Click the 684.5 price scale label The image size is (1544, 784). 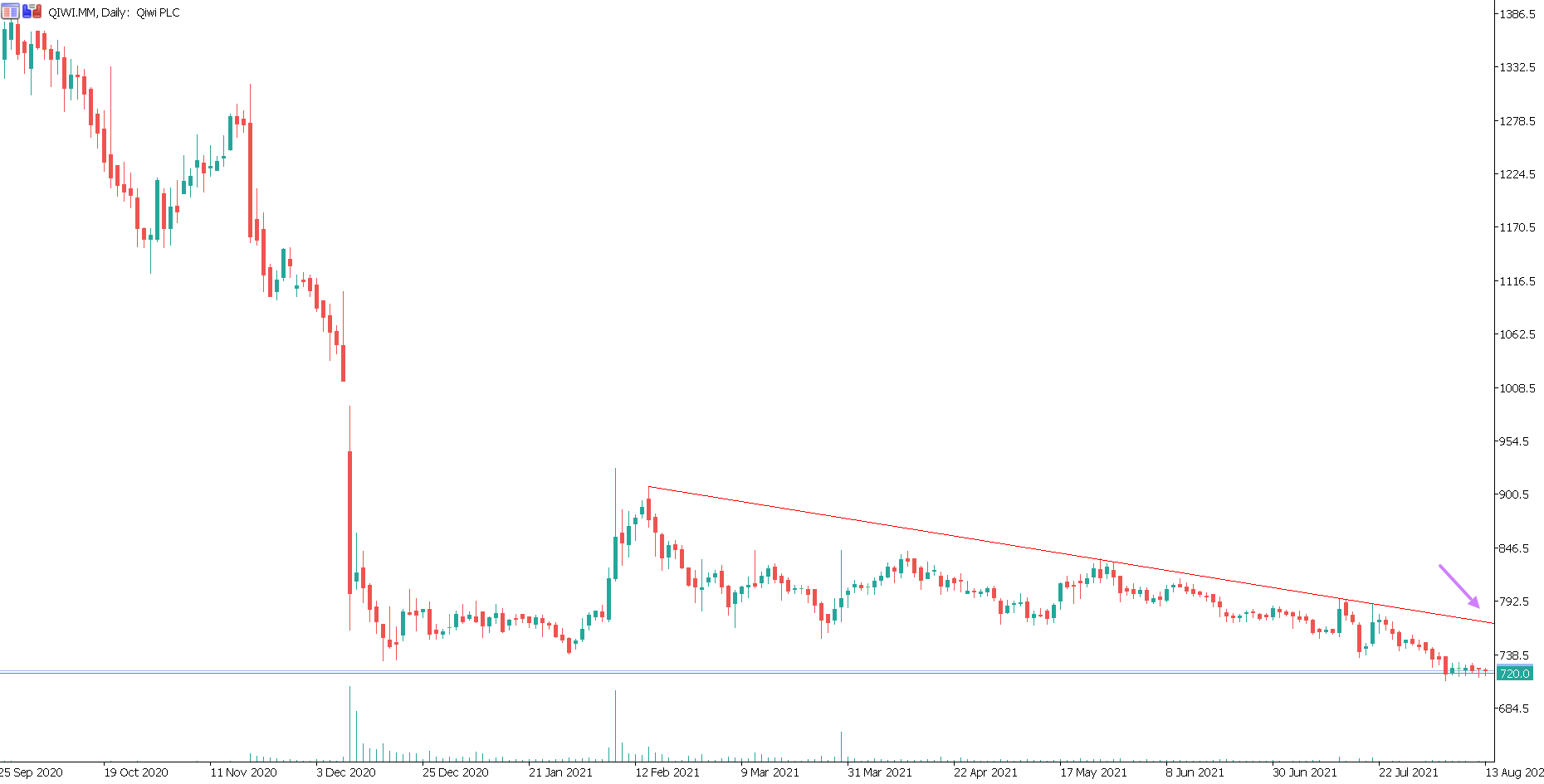click(x=1512, y=709)
